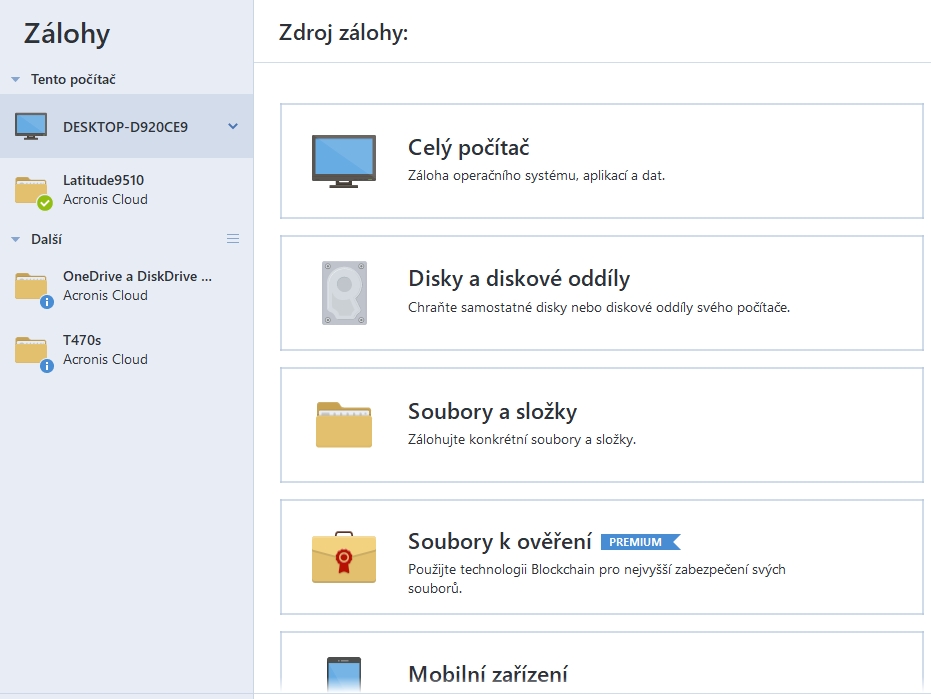Click the Latitude9510 folder icon with green checkmark

32,190
